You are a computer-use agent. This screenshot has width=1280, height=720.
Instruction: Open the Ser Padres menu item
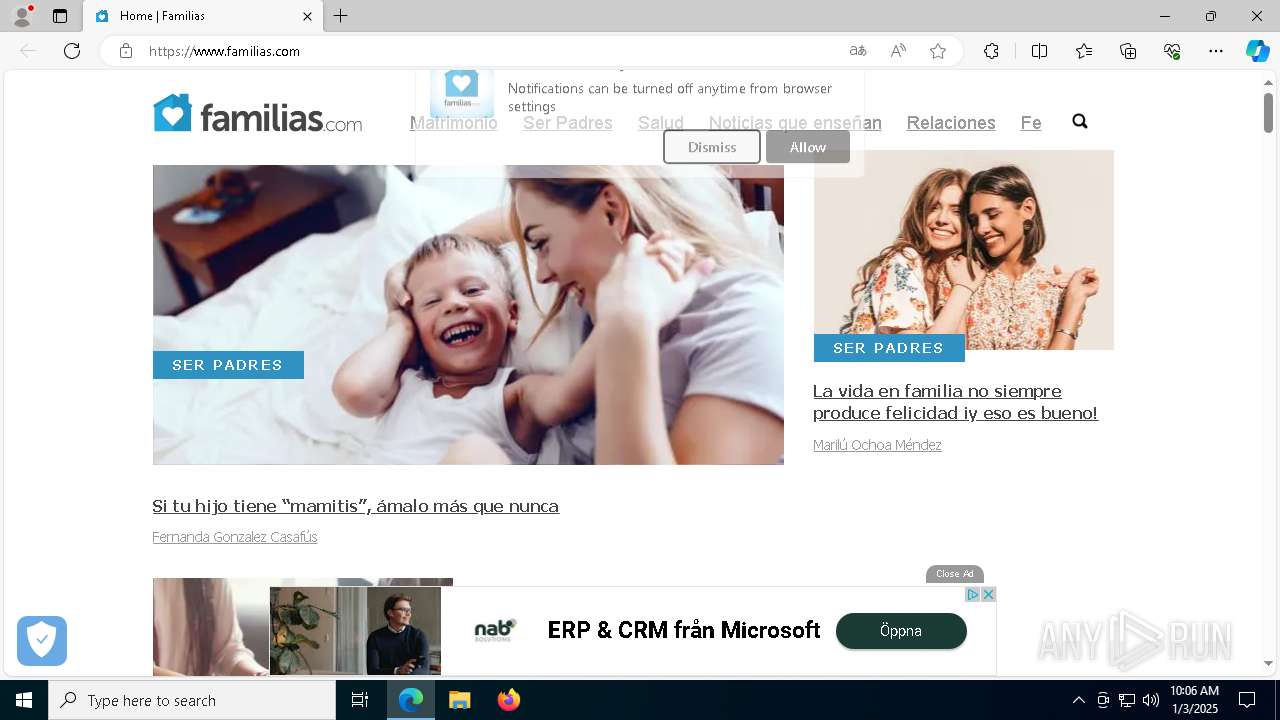pos(567,123)
